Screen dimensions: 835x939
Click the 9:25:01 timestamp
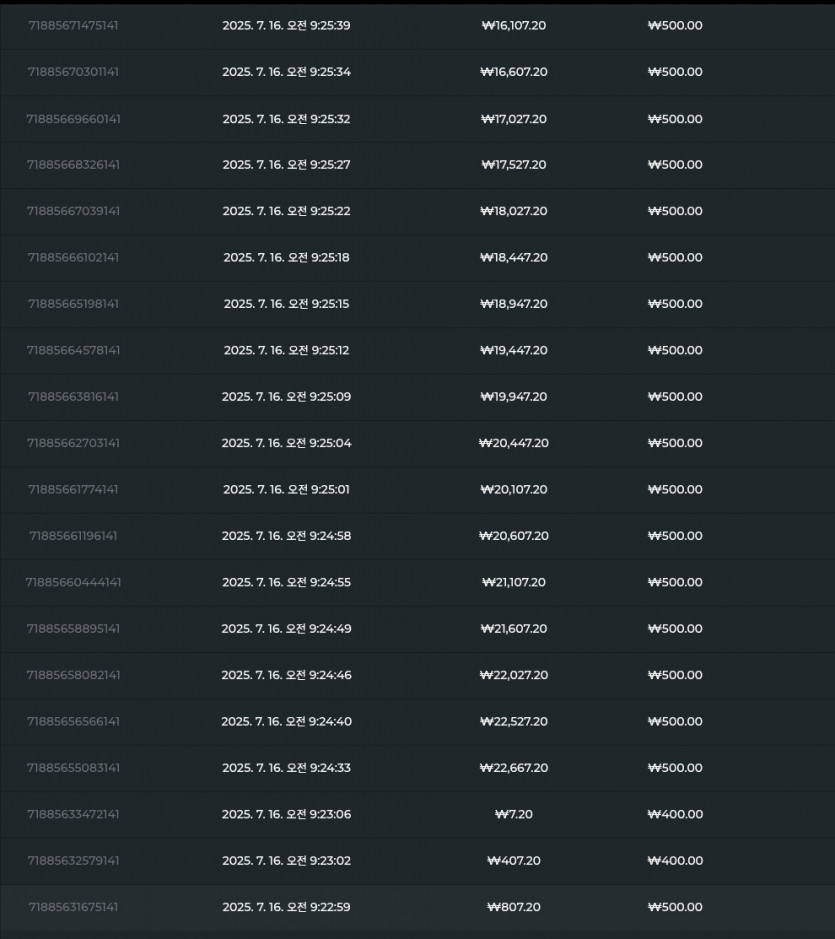[286, 489]
